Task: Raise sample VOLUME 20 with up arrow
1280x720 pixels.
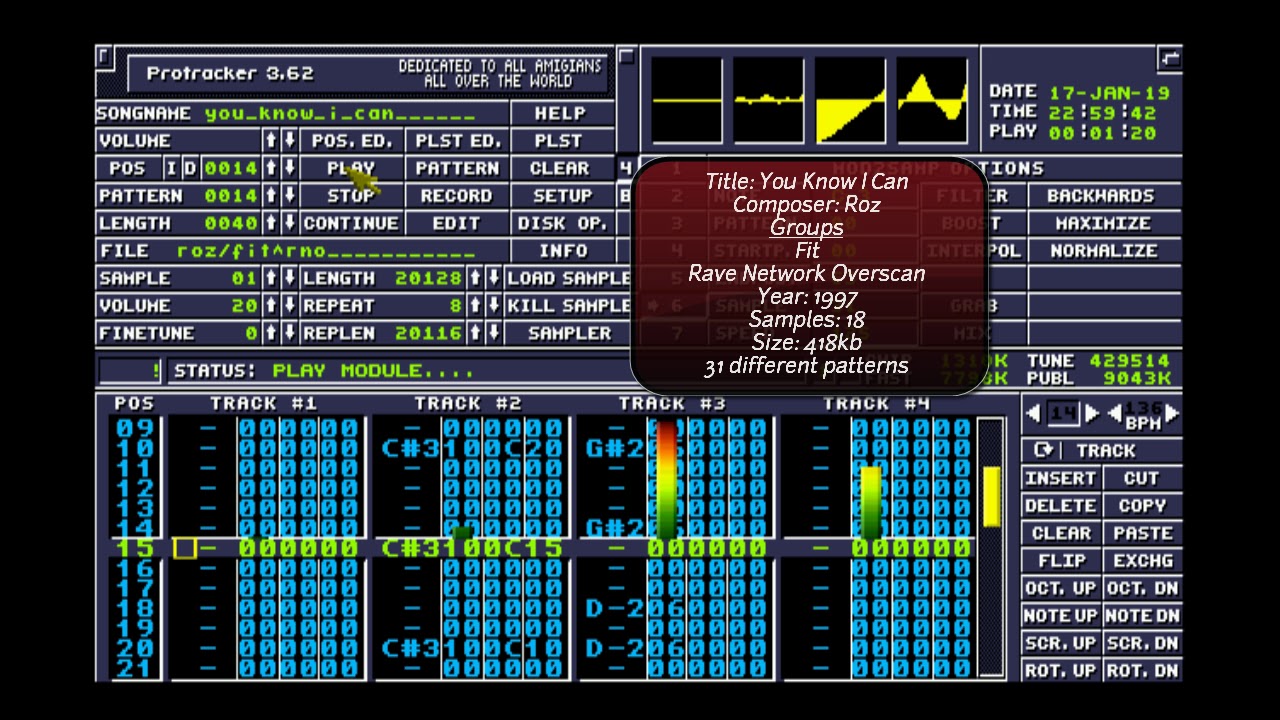Action: tap(270, 306)
